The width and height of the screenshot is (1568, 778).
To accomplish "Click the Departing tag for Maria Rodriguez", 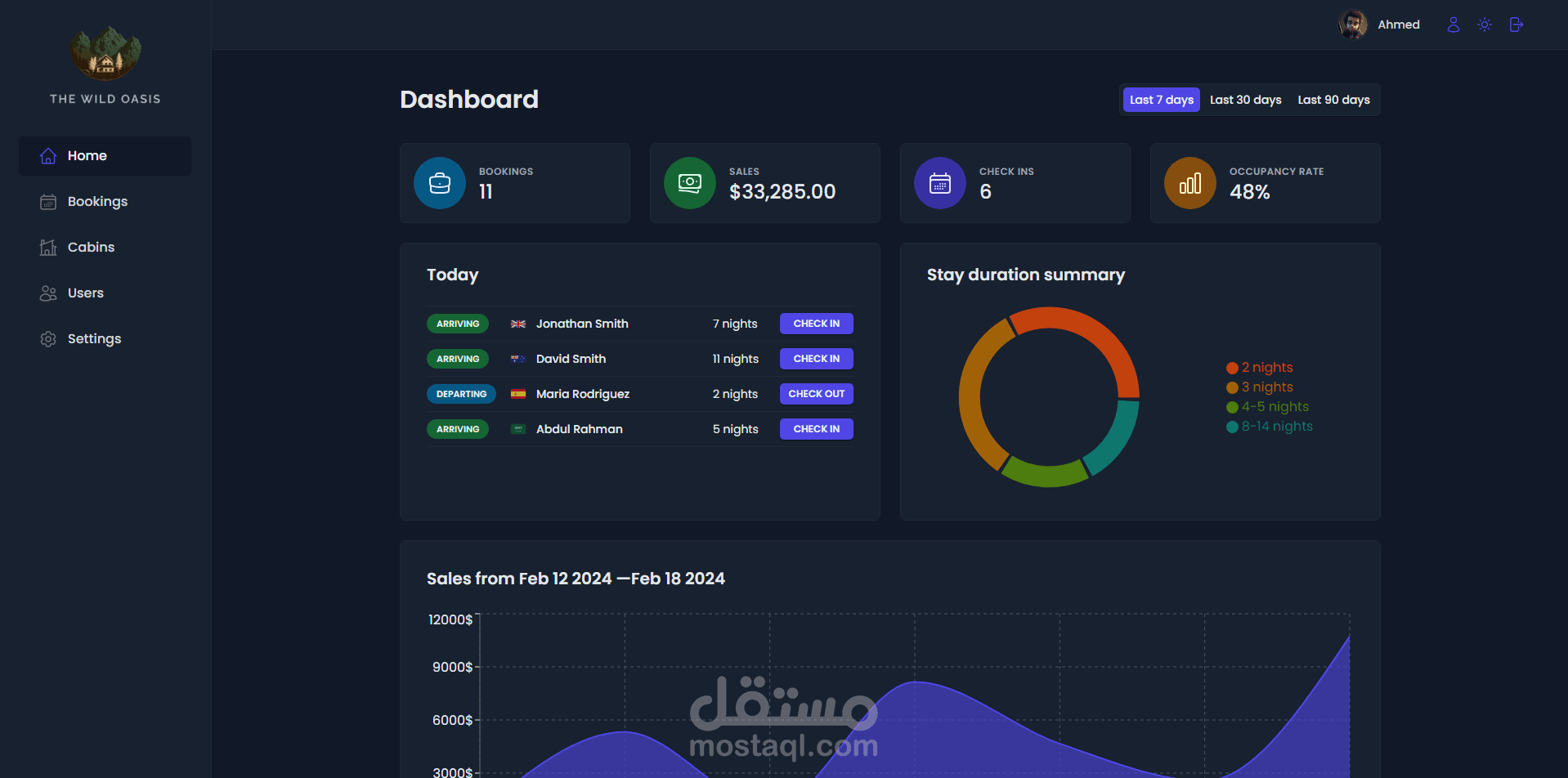I will [x=461, y=395].
